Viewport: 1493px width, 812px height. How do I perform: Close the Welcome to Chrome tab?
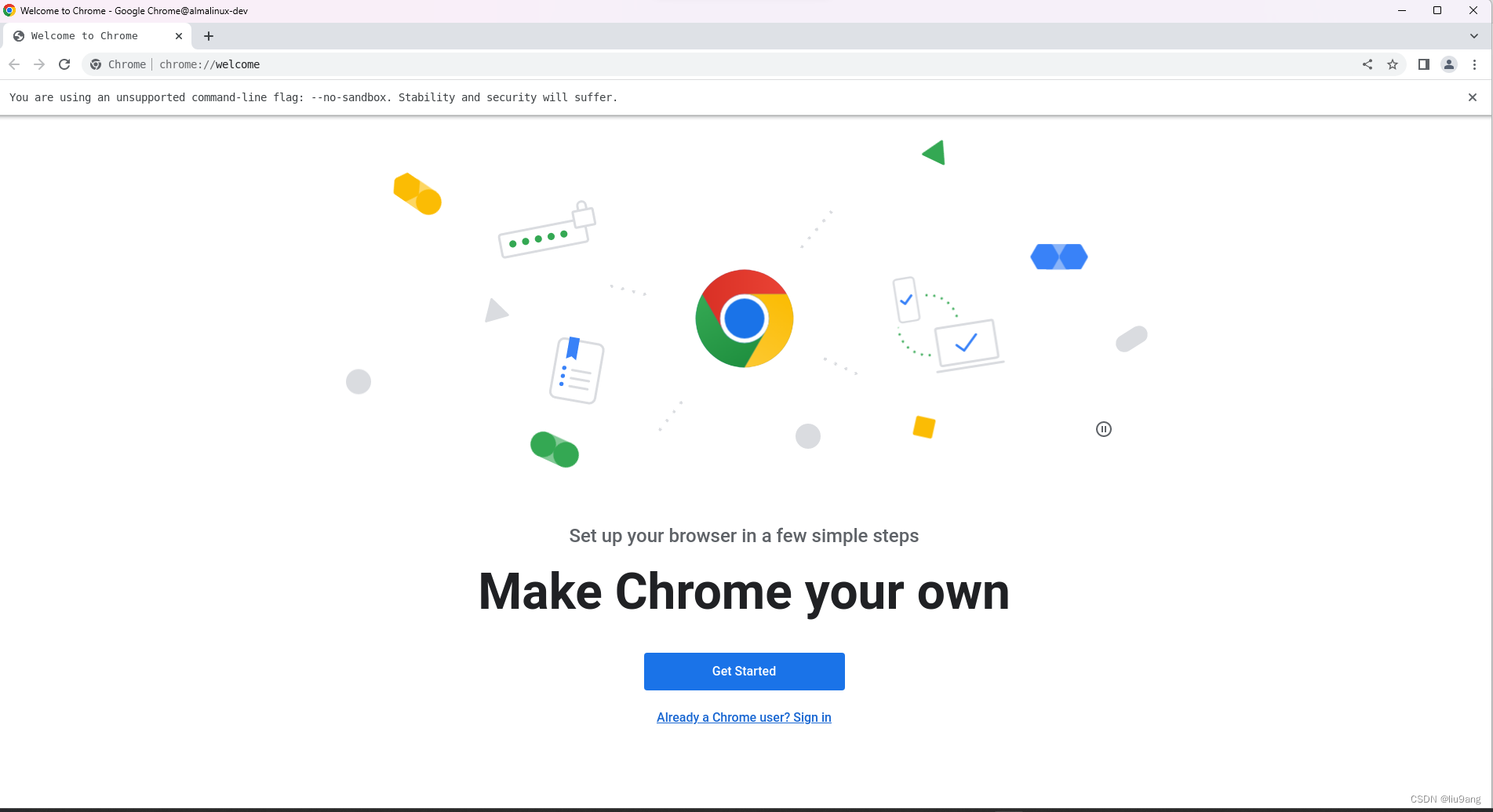pos(179,36)
